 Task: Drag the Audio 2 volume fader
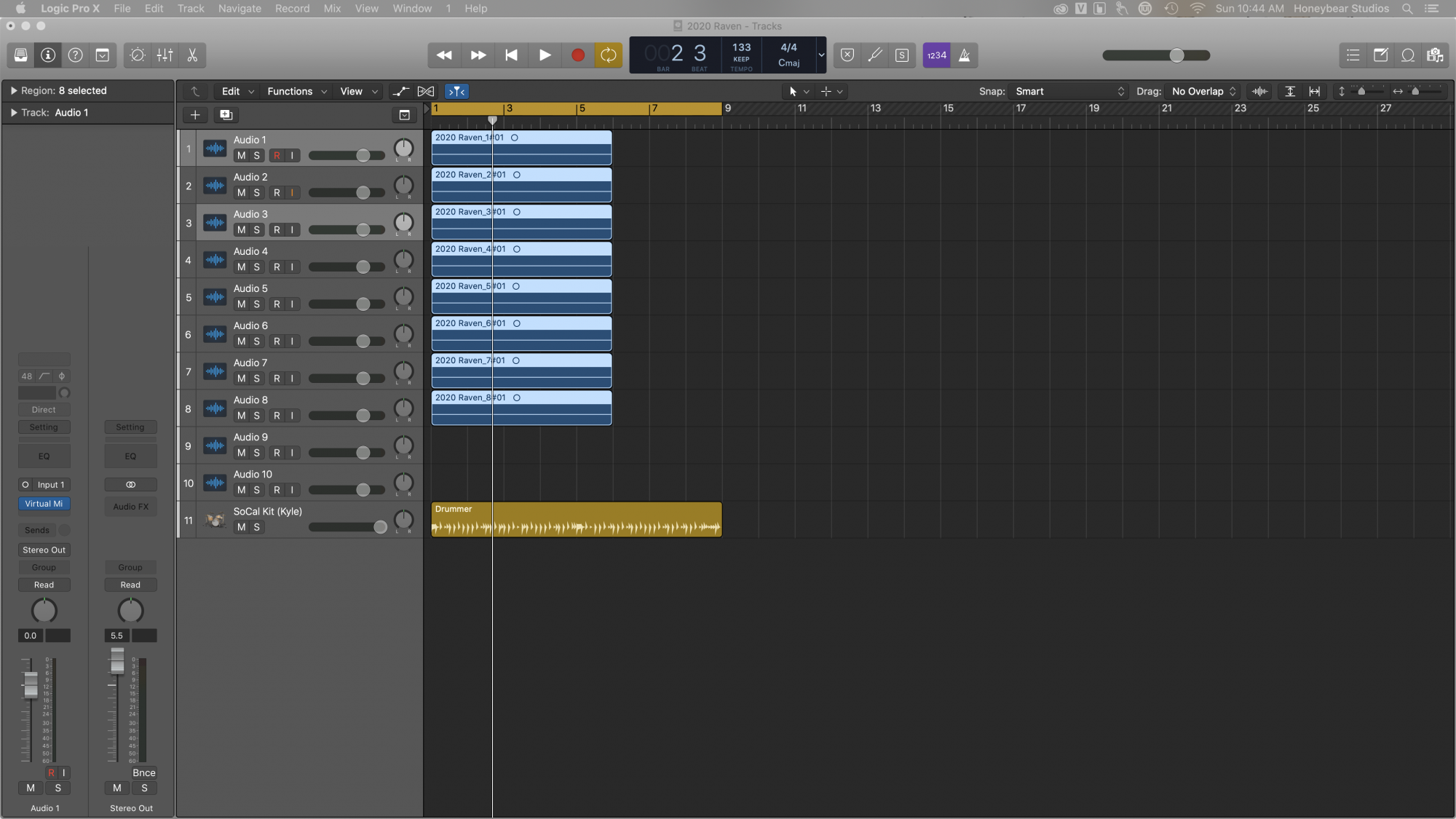pyautogui.click(x=362, y=192)
